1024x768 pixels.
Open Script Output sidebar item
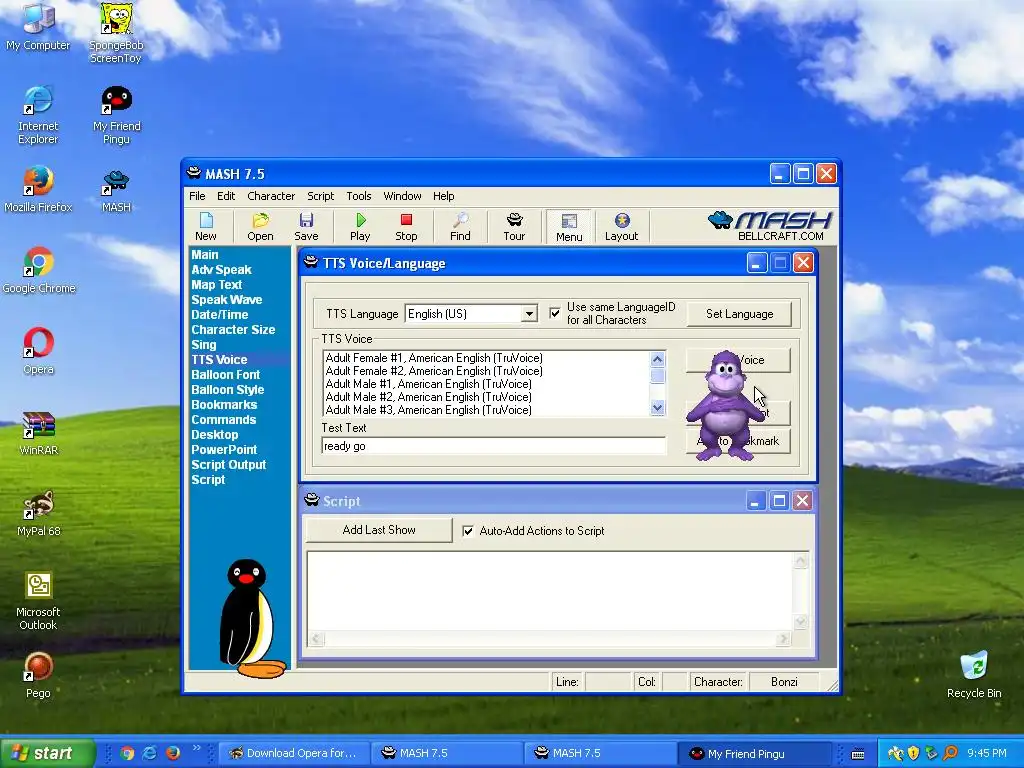tap(229, 465)
